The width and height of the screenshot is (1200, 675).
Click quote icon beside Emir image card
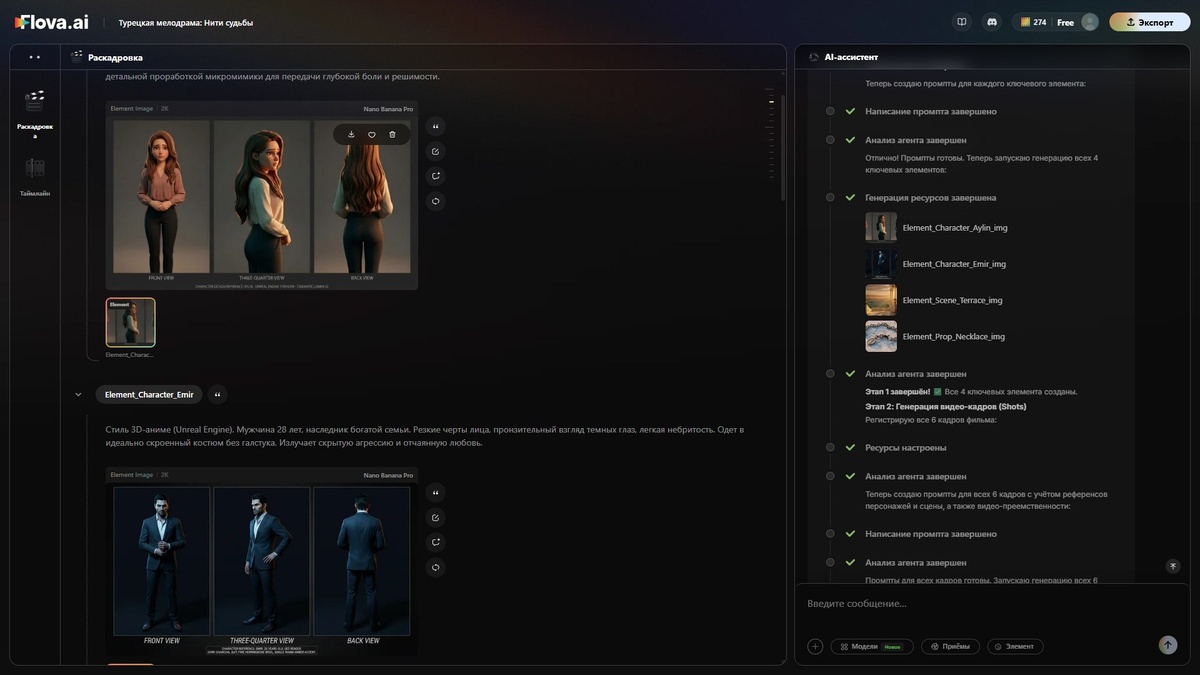[x=436, y=492]
